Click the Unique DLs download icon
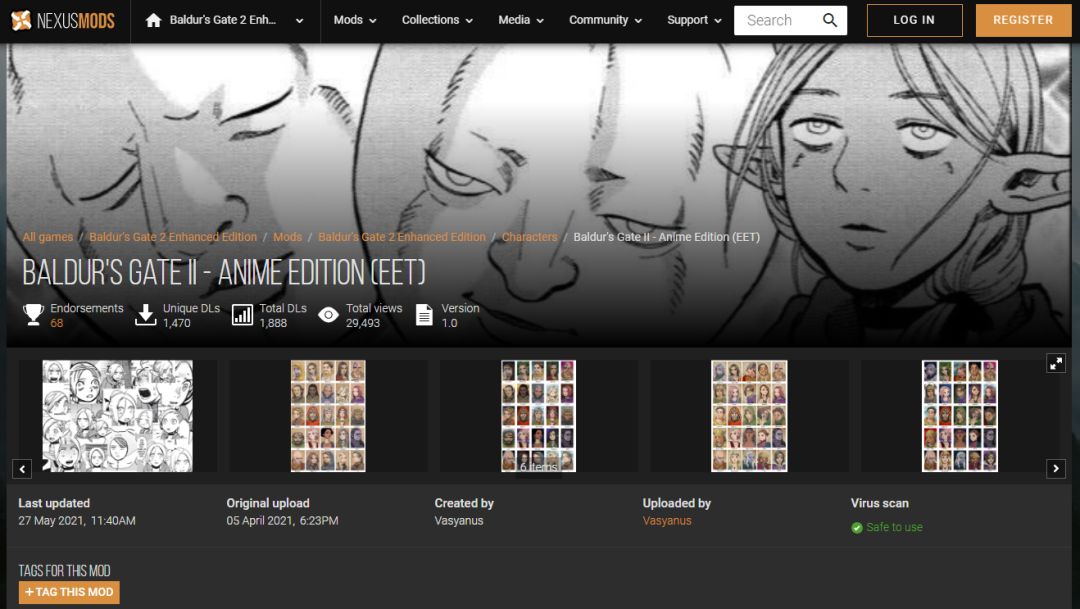Viewport: 1080px width, 609px height. point(145,315)
